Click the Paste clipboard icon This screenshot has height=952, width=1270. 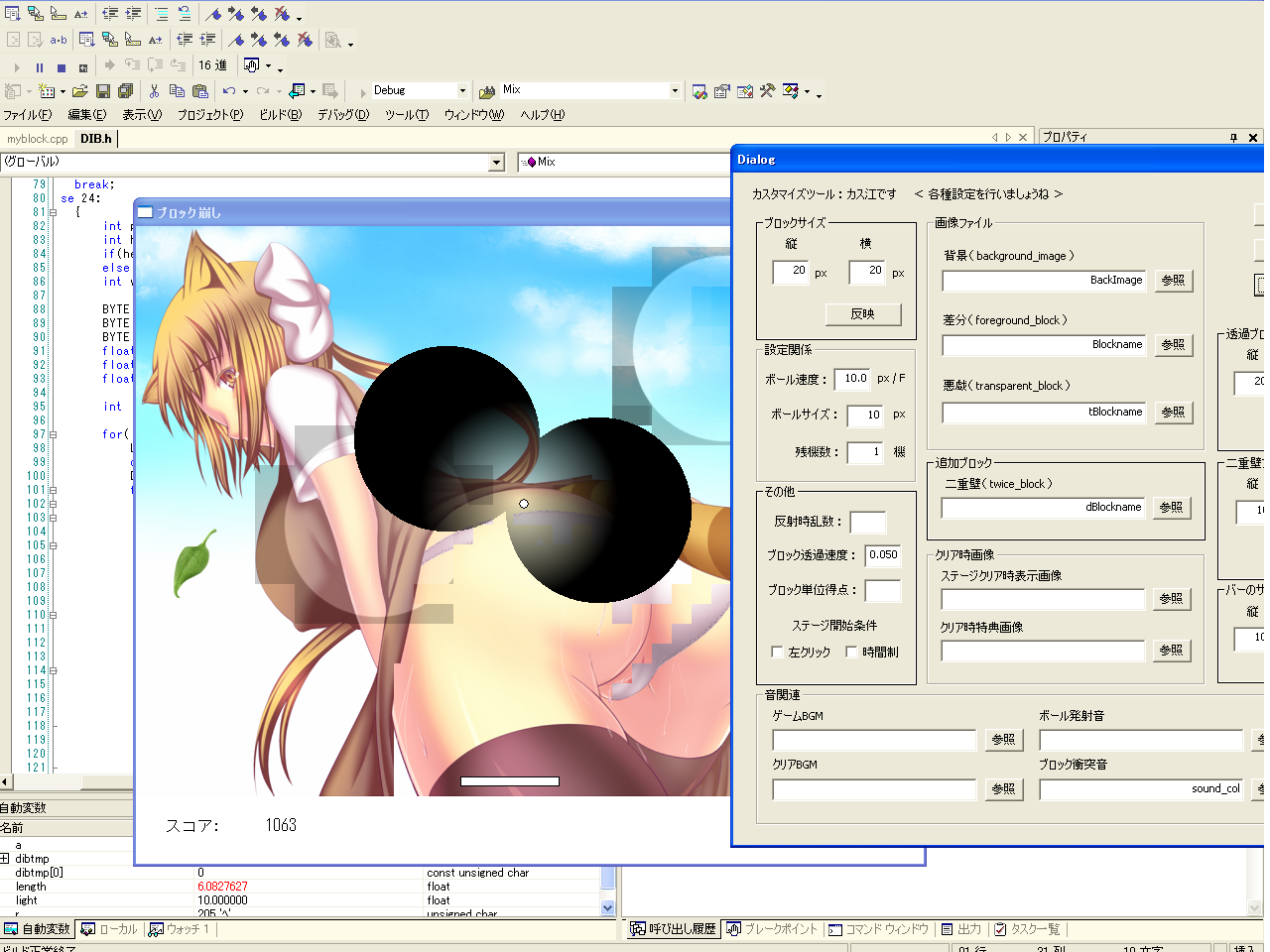pos(199,91)
